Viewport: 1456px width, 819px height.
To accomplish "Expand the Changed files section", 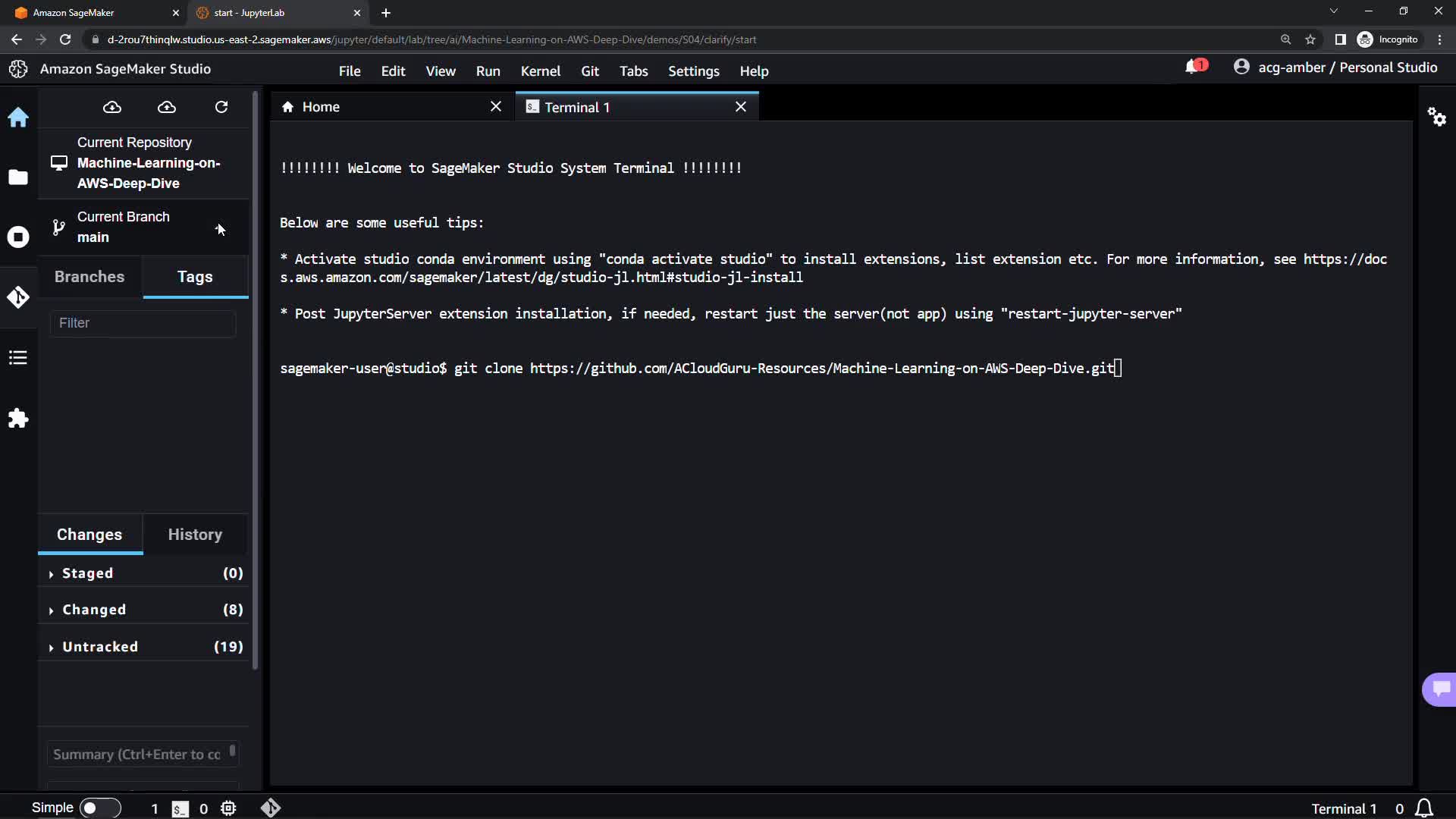I will 94,610.
